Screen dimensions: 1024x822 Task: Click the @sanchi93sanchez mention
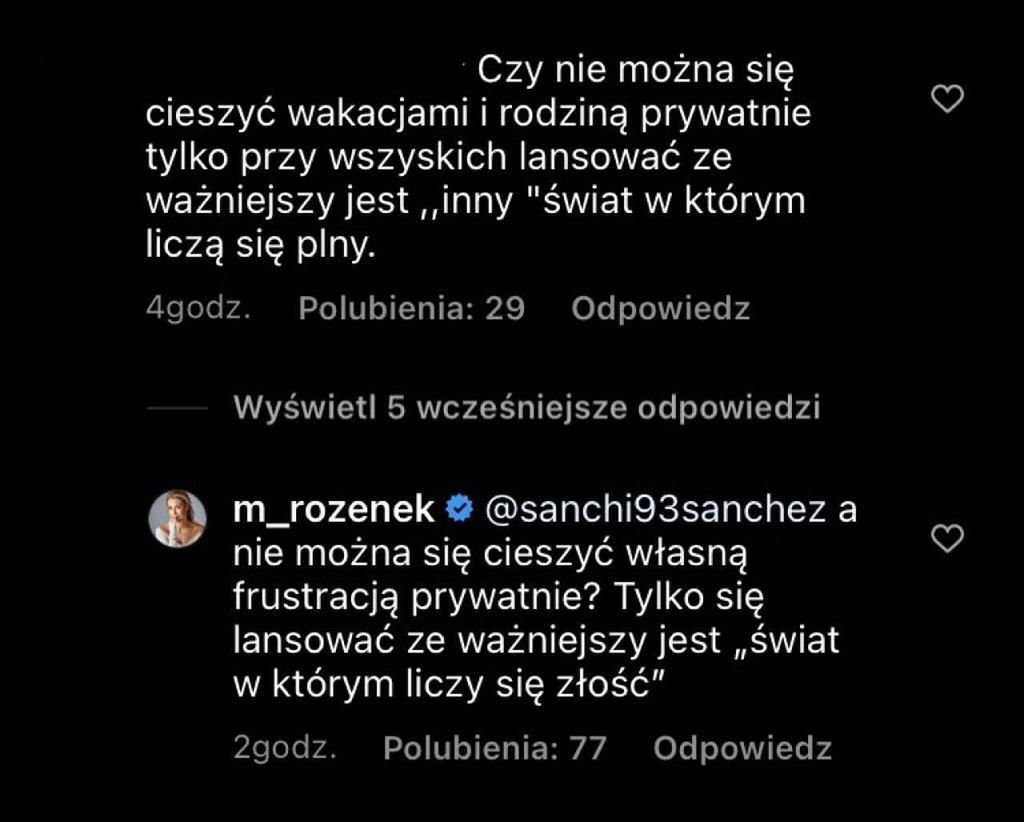coord(655,510)
